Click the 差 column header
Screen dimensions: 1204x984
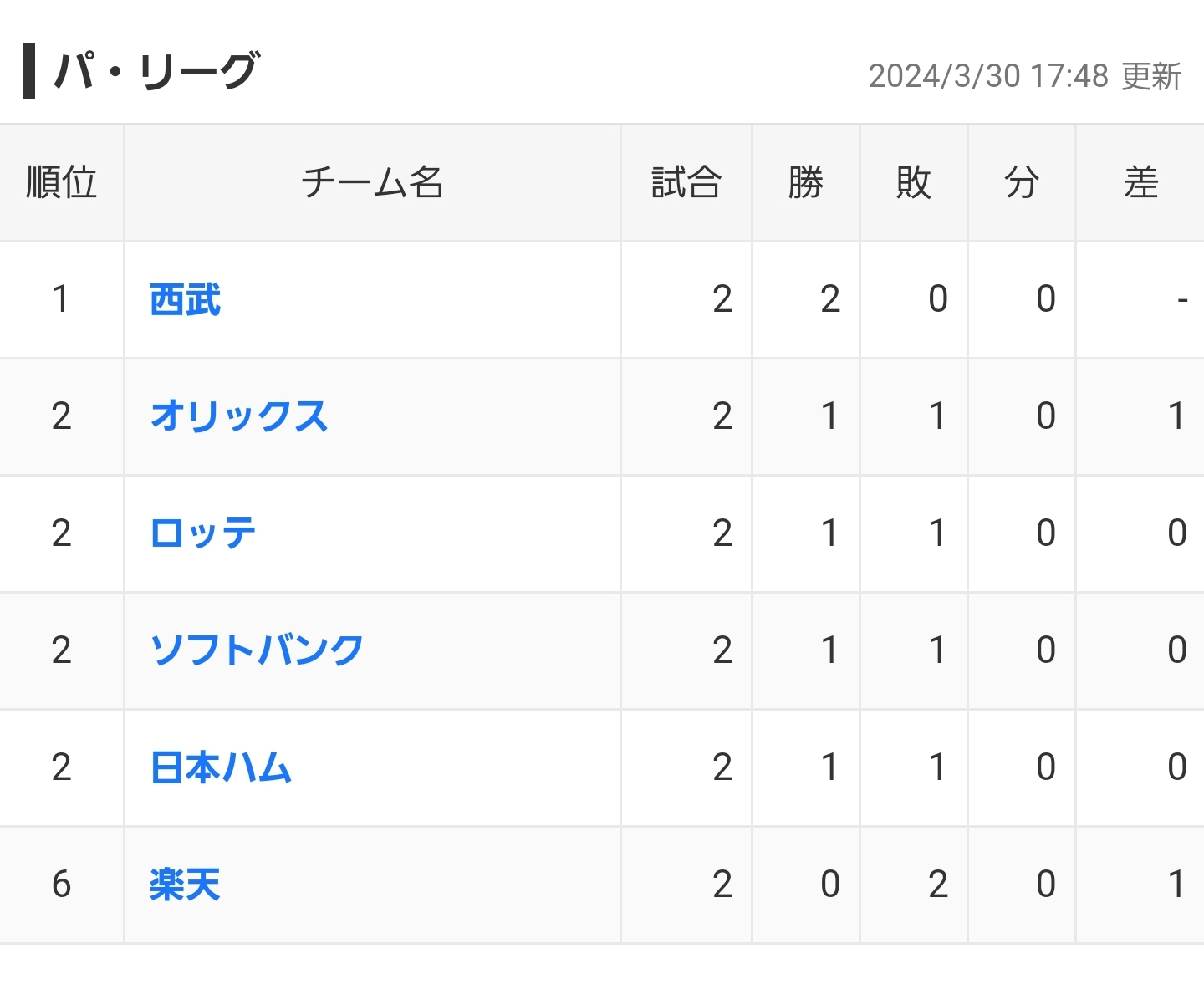[1140, 182]
